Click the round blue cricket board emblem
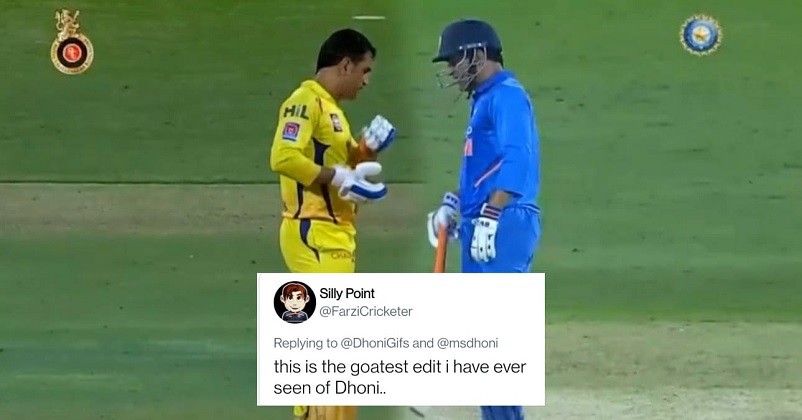This screenshot has width=802, height=420. (701, 35)
